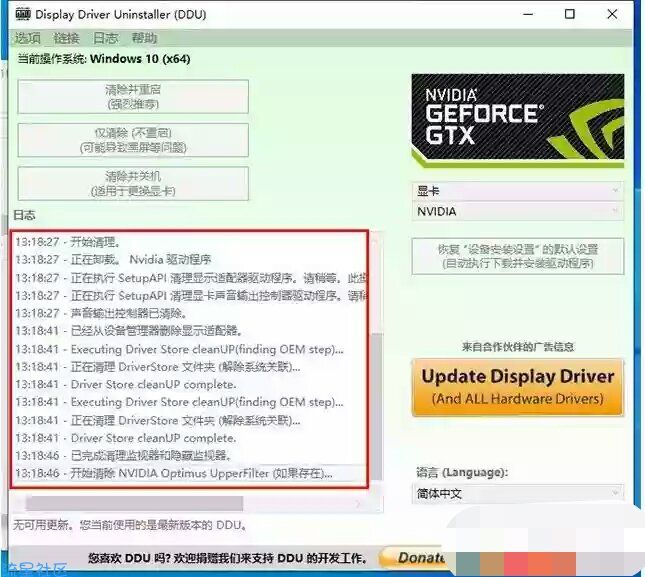This screenshot has height=577, width=645.
Task: Open the 链接 menu
Action: point(66,38)
